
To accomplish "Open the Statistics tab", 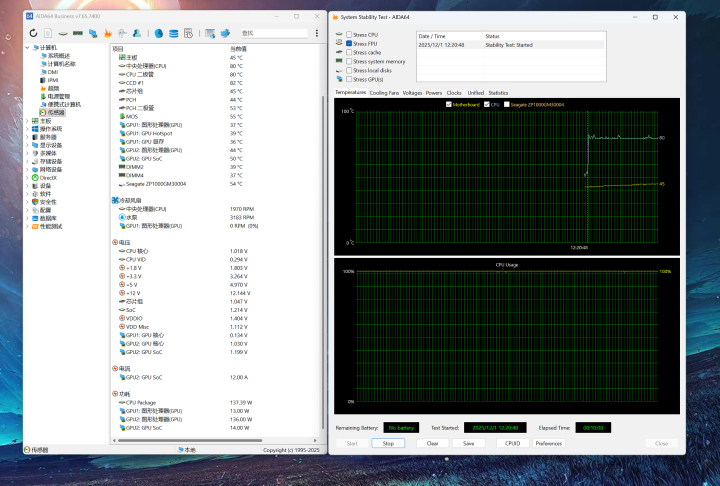I will tap(498, 92).
